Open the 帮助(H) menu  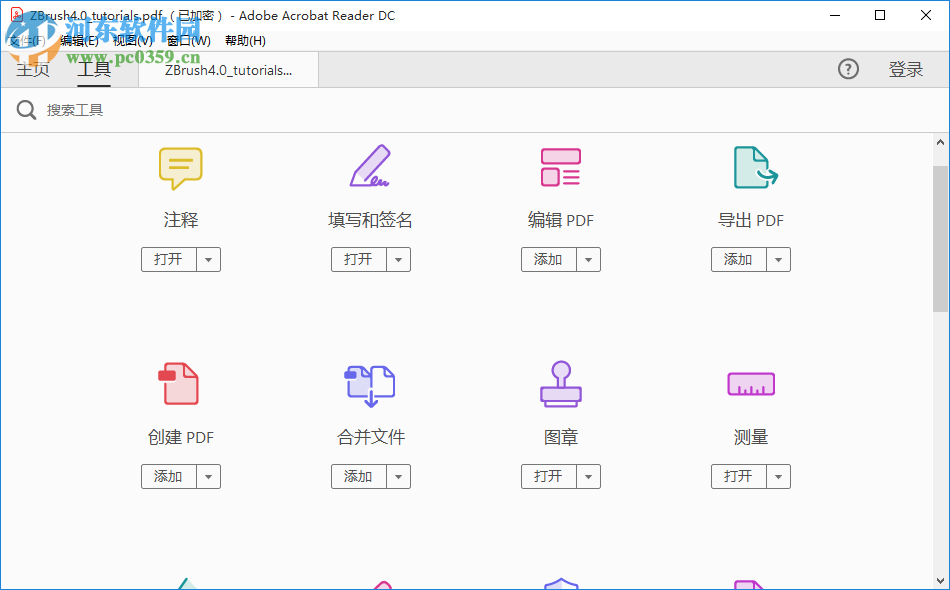click(x=243, y=40)
